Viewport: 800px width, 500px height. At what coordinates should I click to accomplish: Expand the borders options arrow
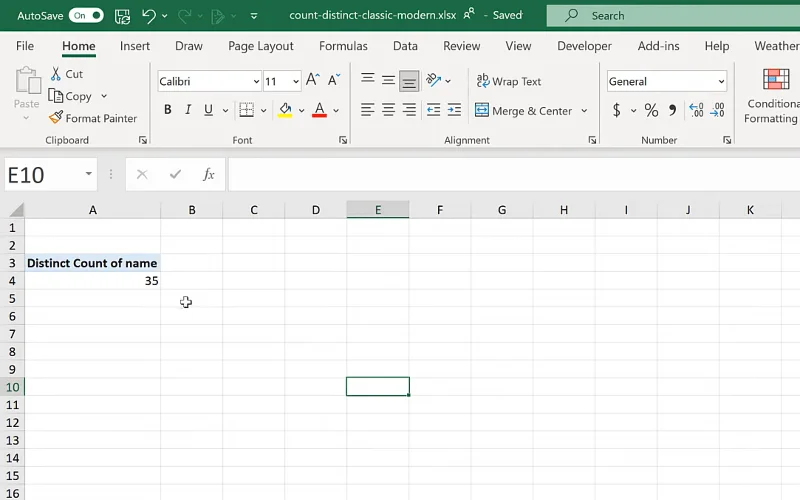coord(263,110)
